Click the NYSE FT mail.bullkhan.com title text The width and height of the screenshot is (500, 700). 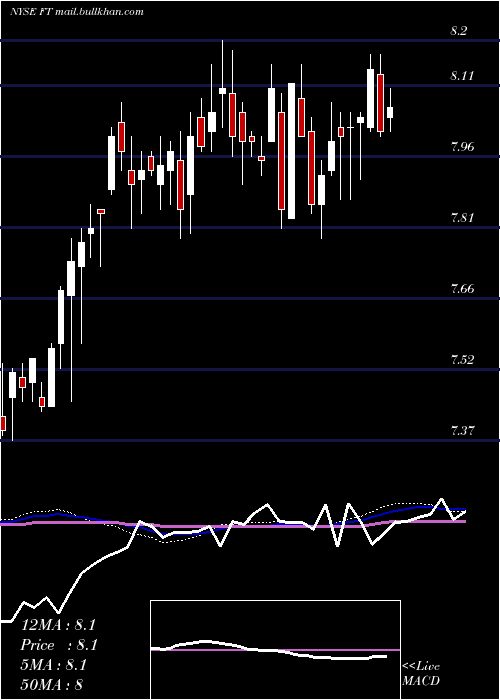(x=77, y=12)
